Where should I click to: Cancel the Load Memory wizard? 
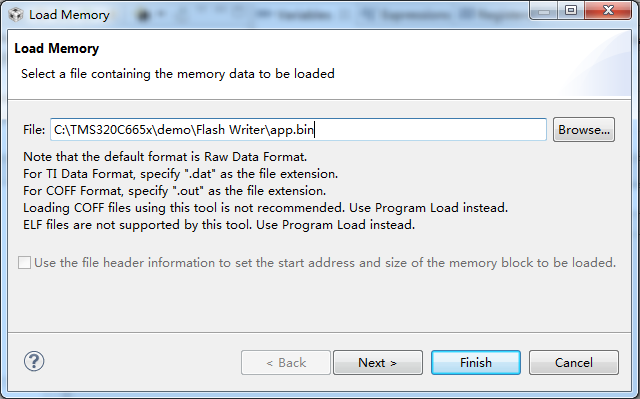pyautogui.click(x=573, y=362)
